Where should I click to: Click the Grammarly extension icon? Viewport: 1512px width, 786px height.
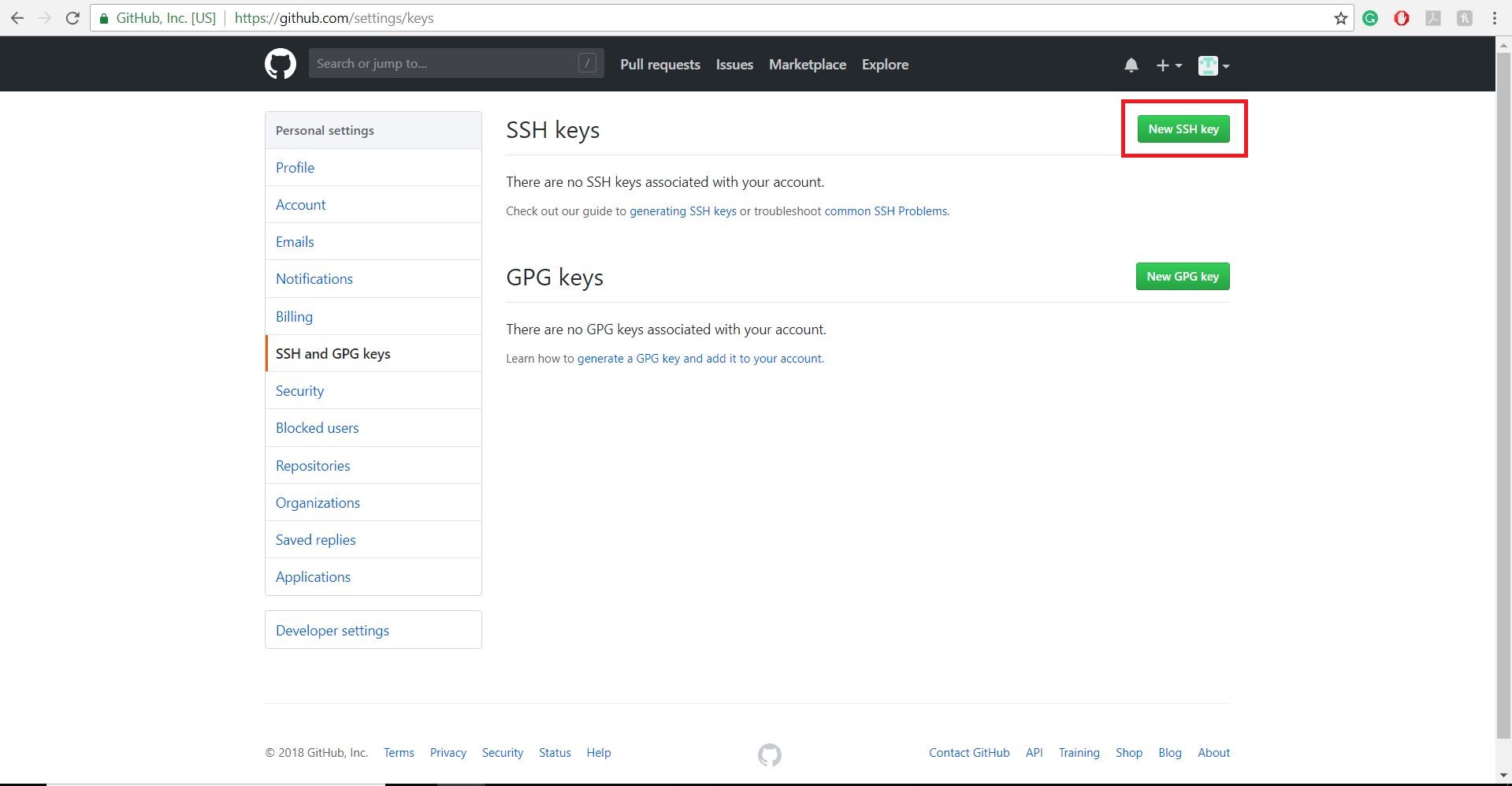pyautogui.click(x=1370, y=18)
